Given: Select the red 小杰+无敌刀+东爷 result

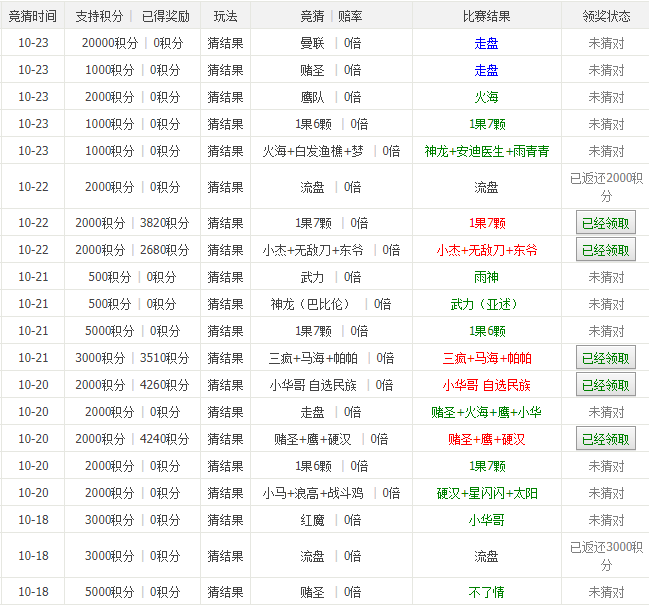Looking at the screenshot, I should coord(486,250).
